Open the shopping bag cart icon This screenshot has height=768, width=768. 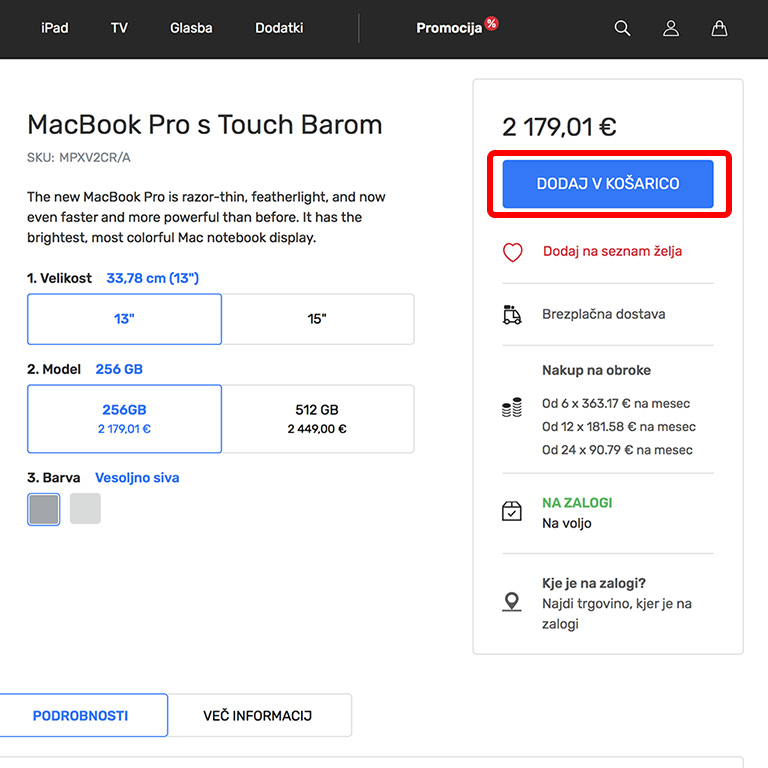tap(719, 28)
